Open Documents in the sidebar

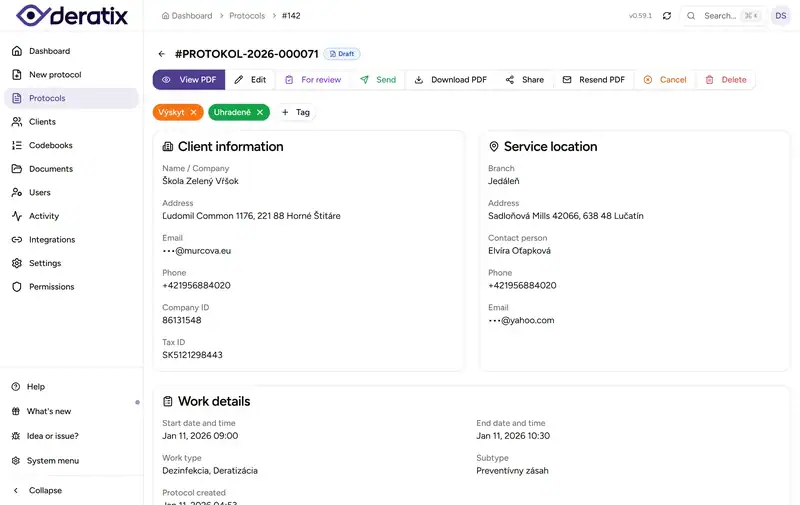pyautogui.click(x=71, y=169)
